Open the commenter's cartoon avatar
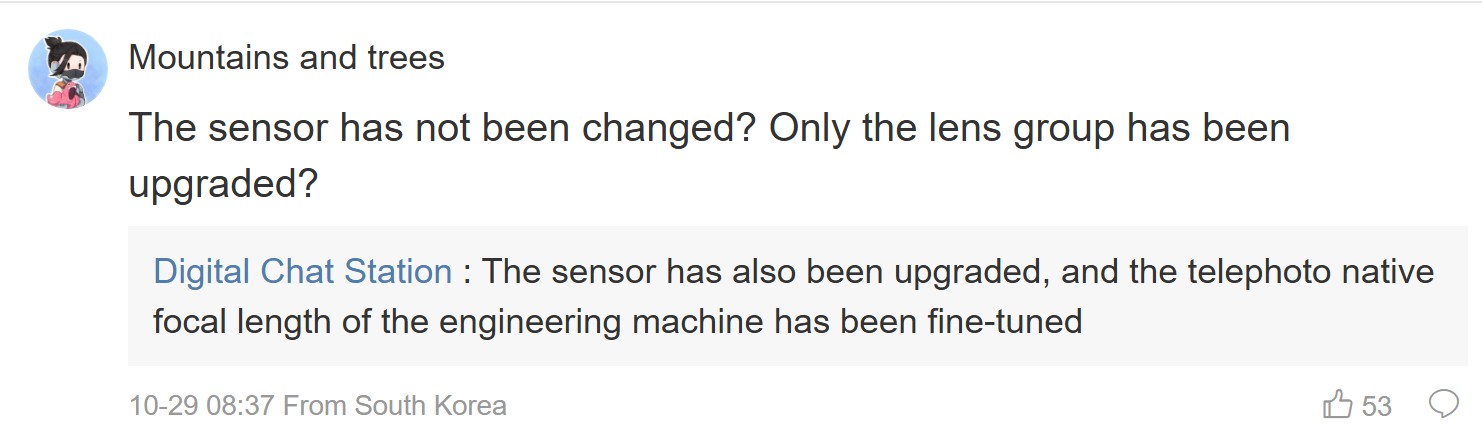This screenshot has height=444, width=1482. coord(68,68)
